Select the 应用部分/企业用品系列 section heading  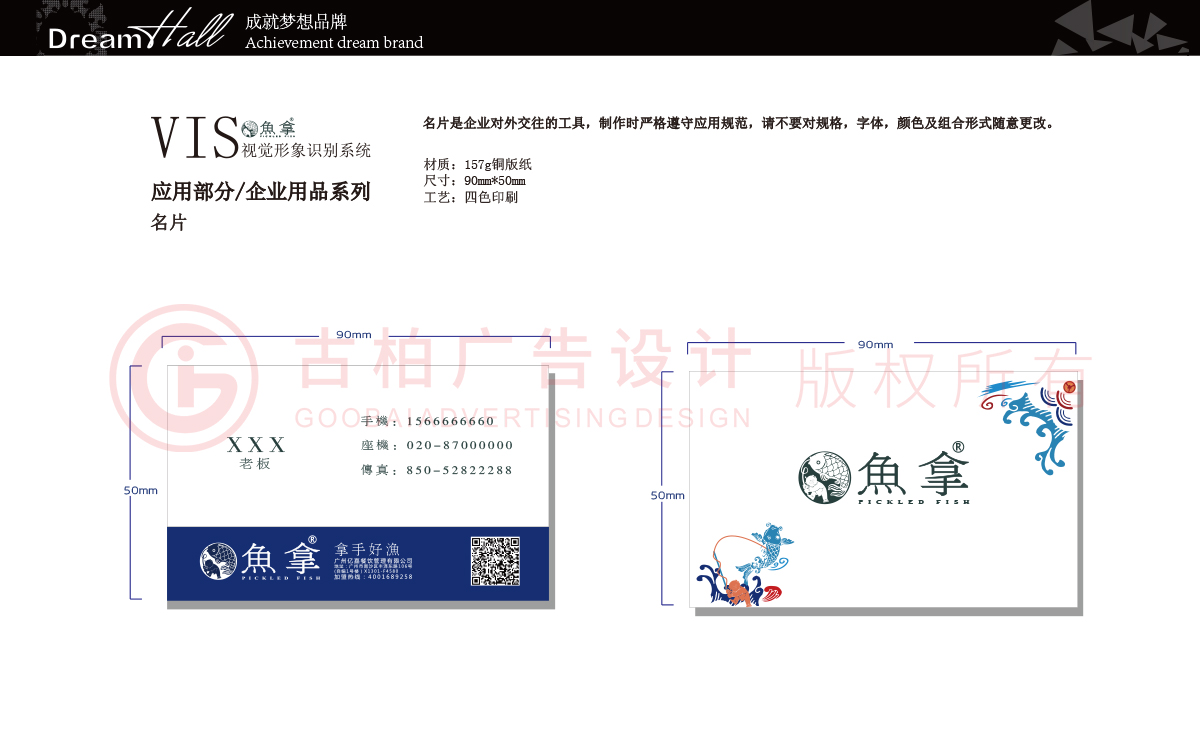point(262,190)
